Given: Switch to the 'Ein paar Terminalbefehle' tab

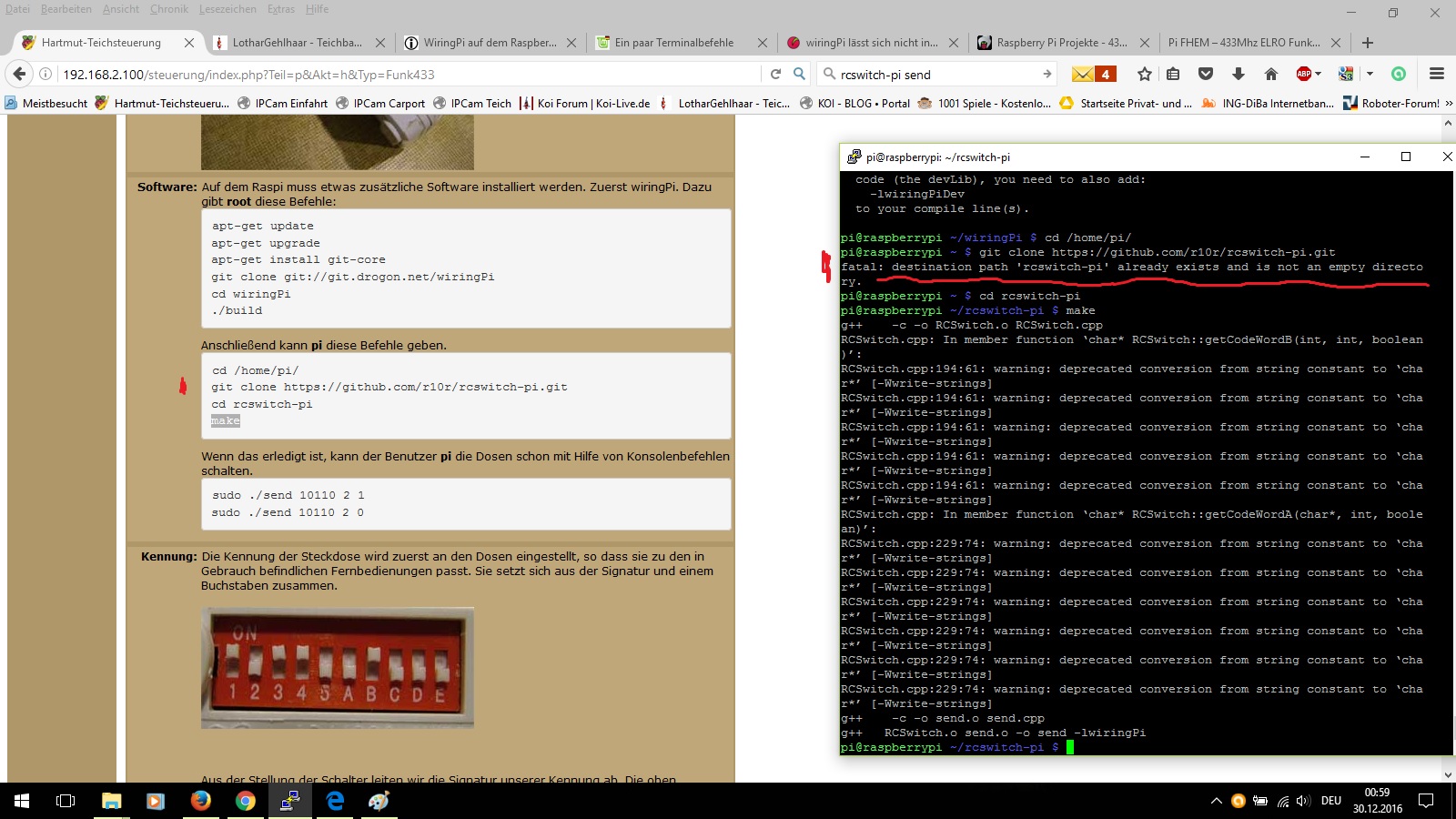Looking at the screenshot, I should click(x=673, y=43).
